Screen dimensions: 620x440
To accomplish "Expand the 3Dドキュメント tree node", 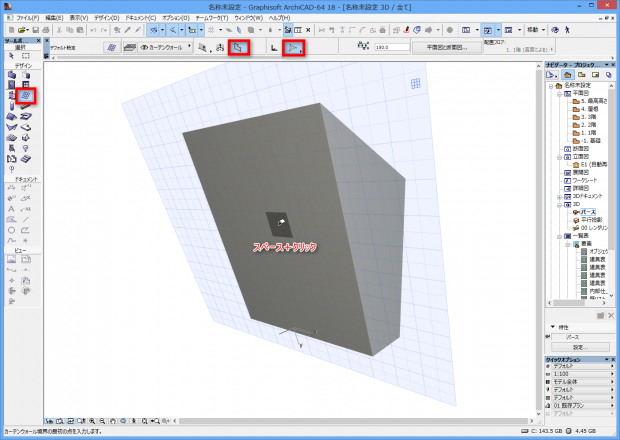I will tap(560, 196).
